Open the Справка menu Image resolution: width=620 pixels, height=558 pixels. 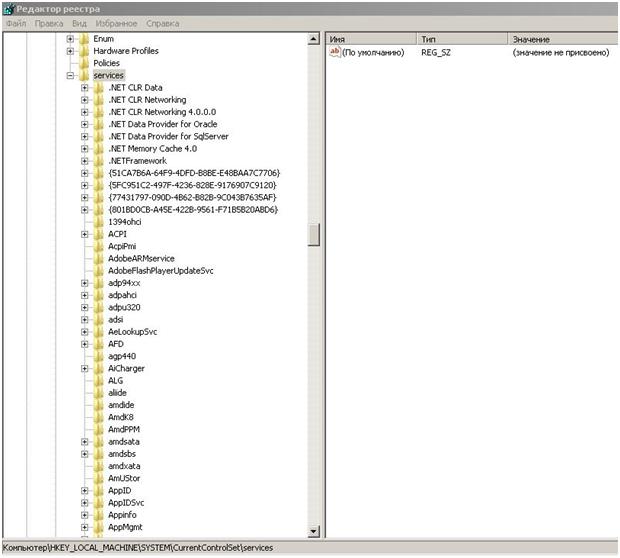163,22
